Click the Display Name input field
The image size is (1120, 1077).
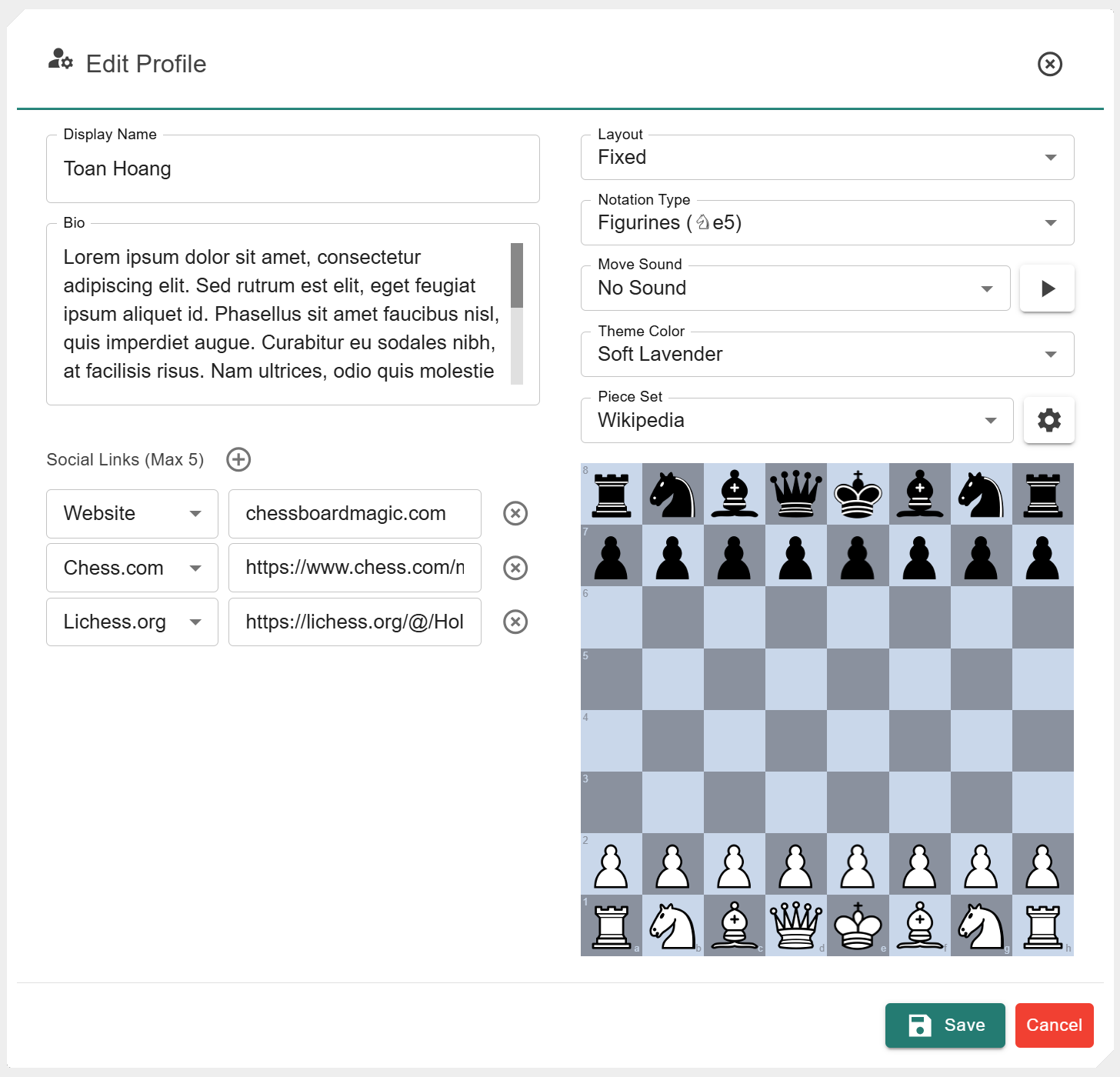tap(292, 169)
